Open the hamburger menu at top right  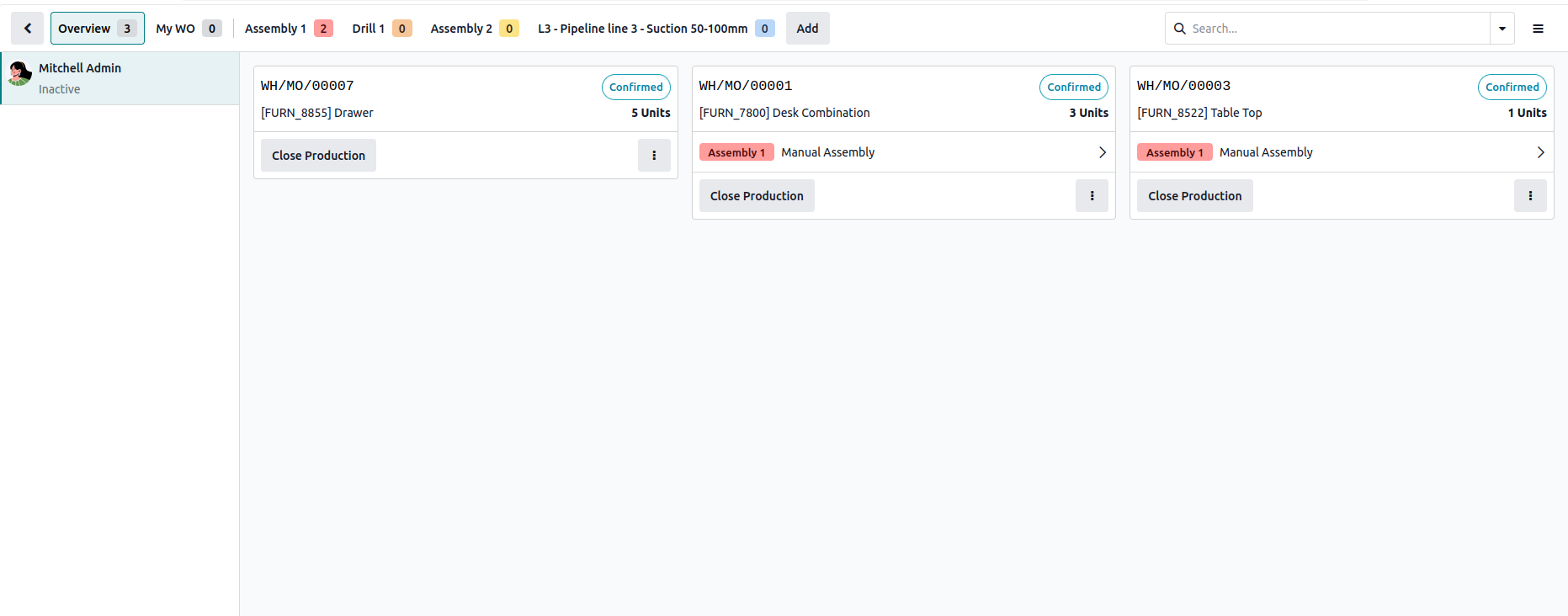1538,29
